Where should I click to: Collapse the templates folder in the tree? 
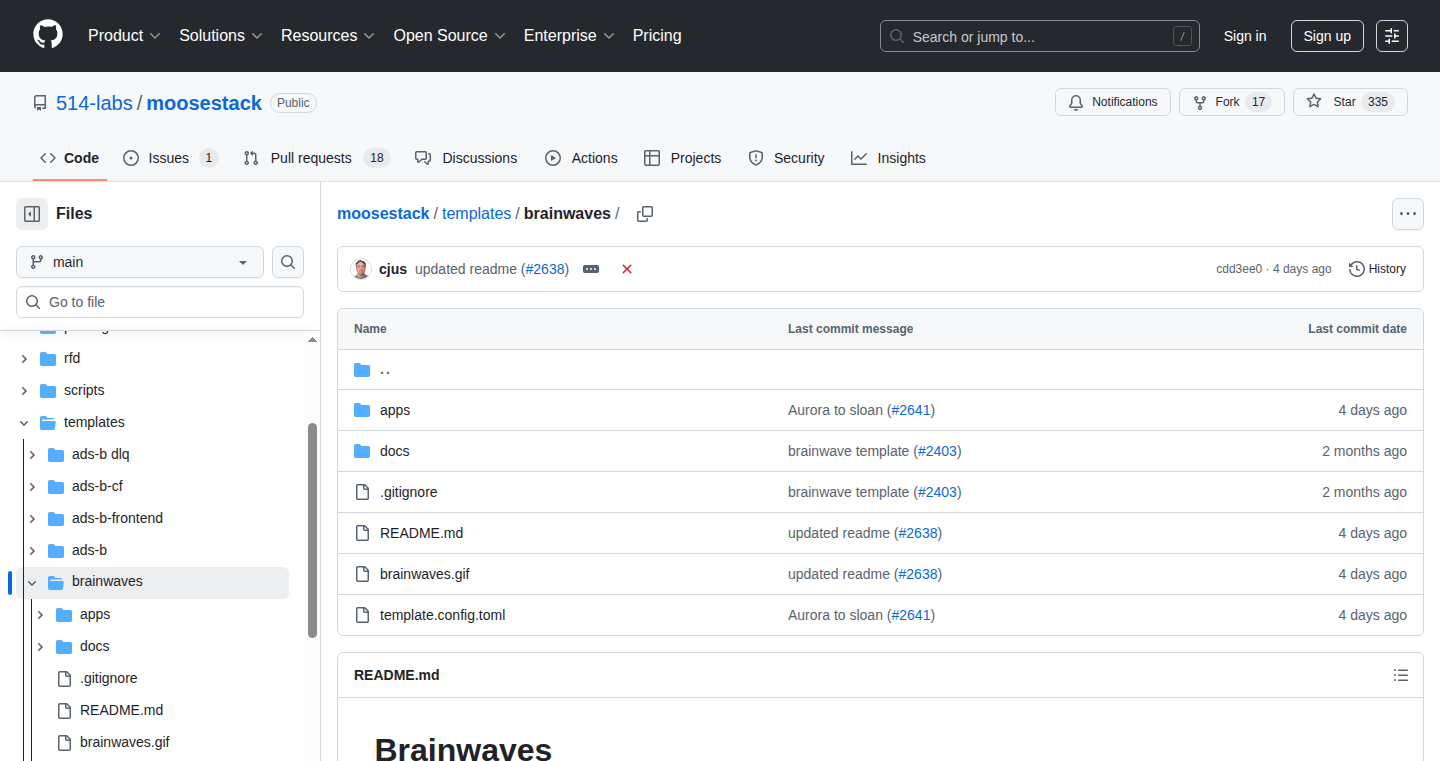point(24,422)
